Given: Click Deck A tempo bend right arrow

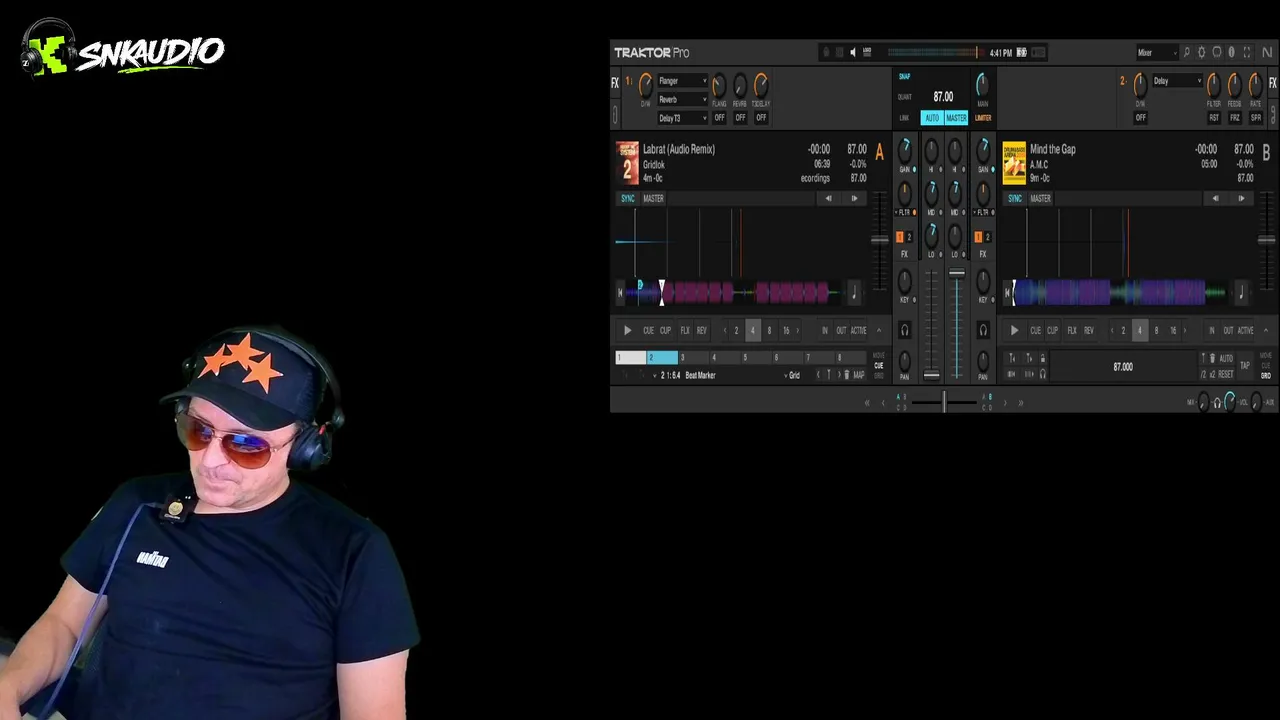Looking at the screenshot, I should click(x=854, y=199).
